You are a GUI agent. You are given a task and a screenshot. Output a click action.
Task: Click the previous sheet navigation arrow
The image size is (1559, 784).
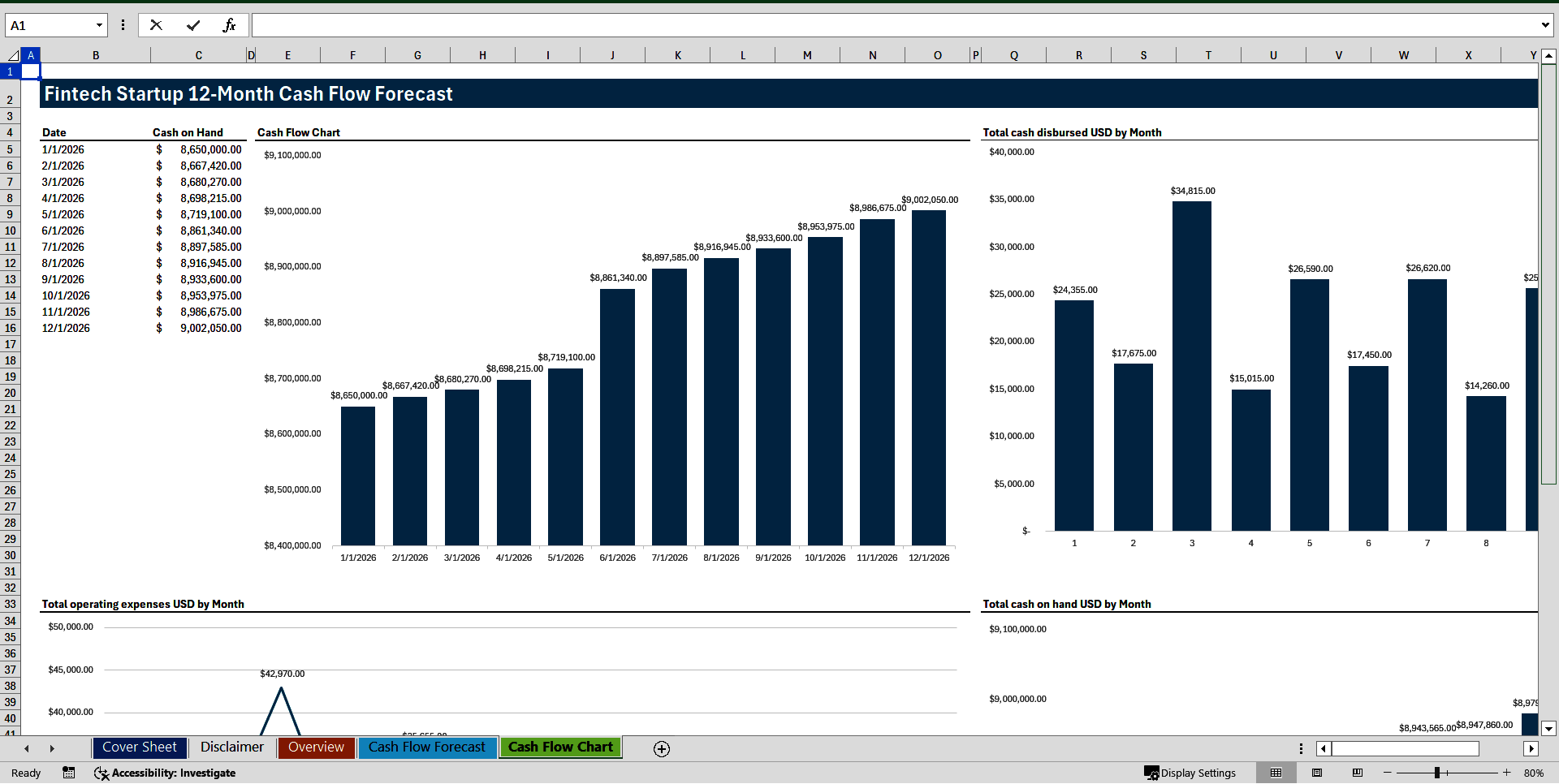pyautogui.click(x=27, y=748)
